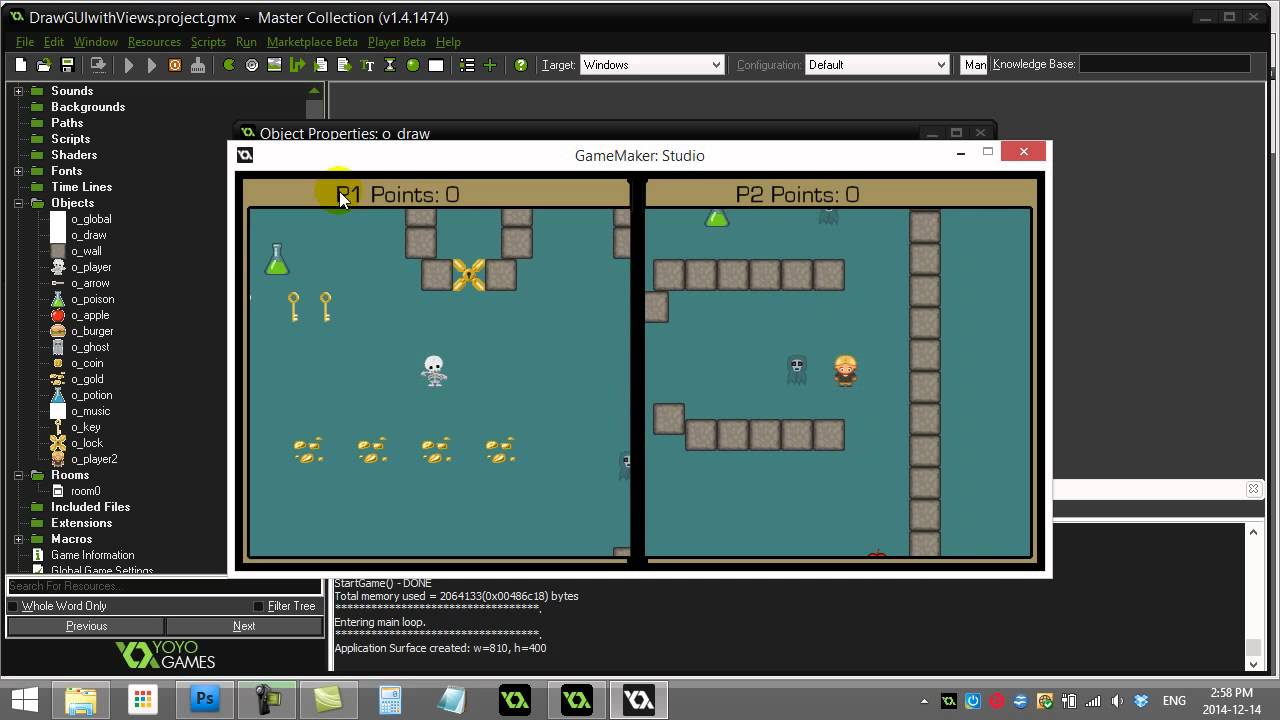1280x720 pixels.
Task: Open the File menu
Action: (x=25, y=42)
